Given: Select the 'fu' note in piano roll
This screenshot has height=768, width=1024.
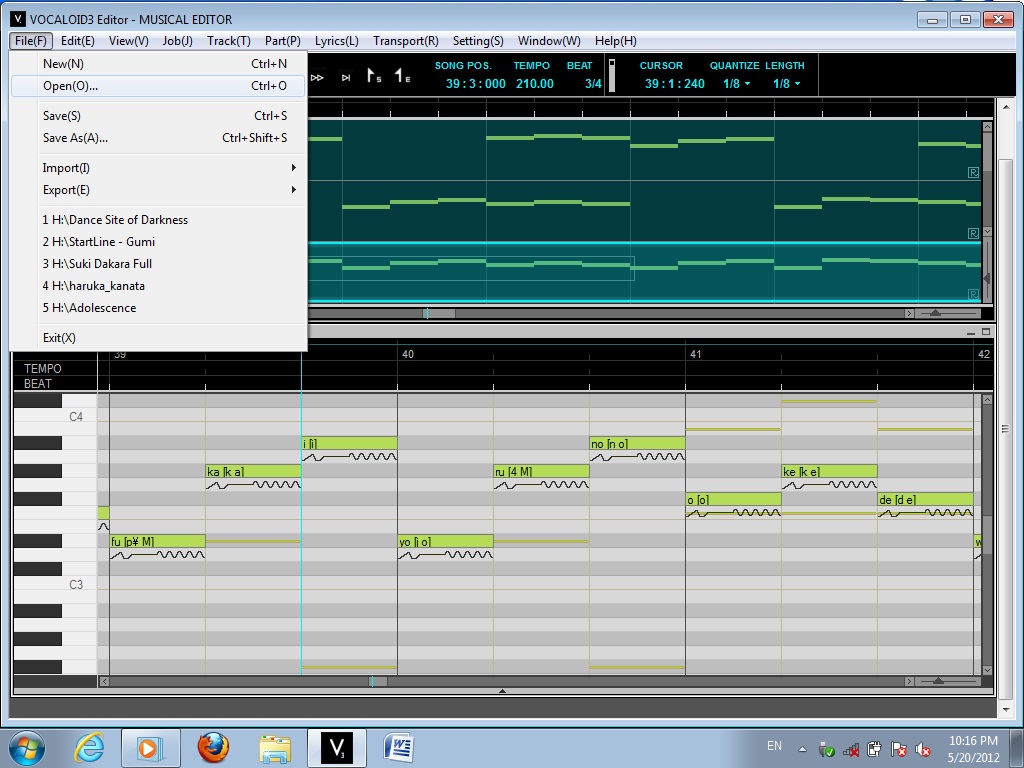Looking at the screenshot, I should pos(157,541).
